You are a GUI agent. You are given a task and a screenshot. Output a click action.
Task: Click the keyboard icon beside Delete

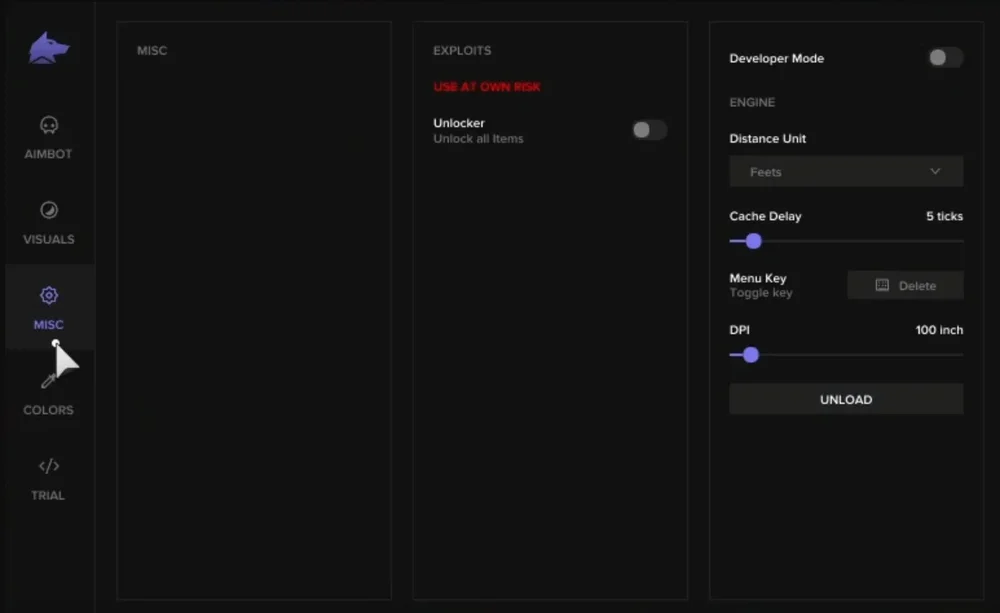pos(881,286)
